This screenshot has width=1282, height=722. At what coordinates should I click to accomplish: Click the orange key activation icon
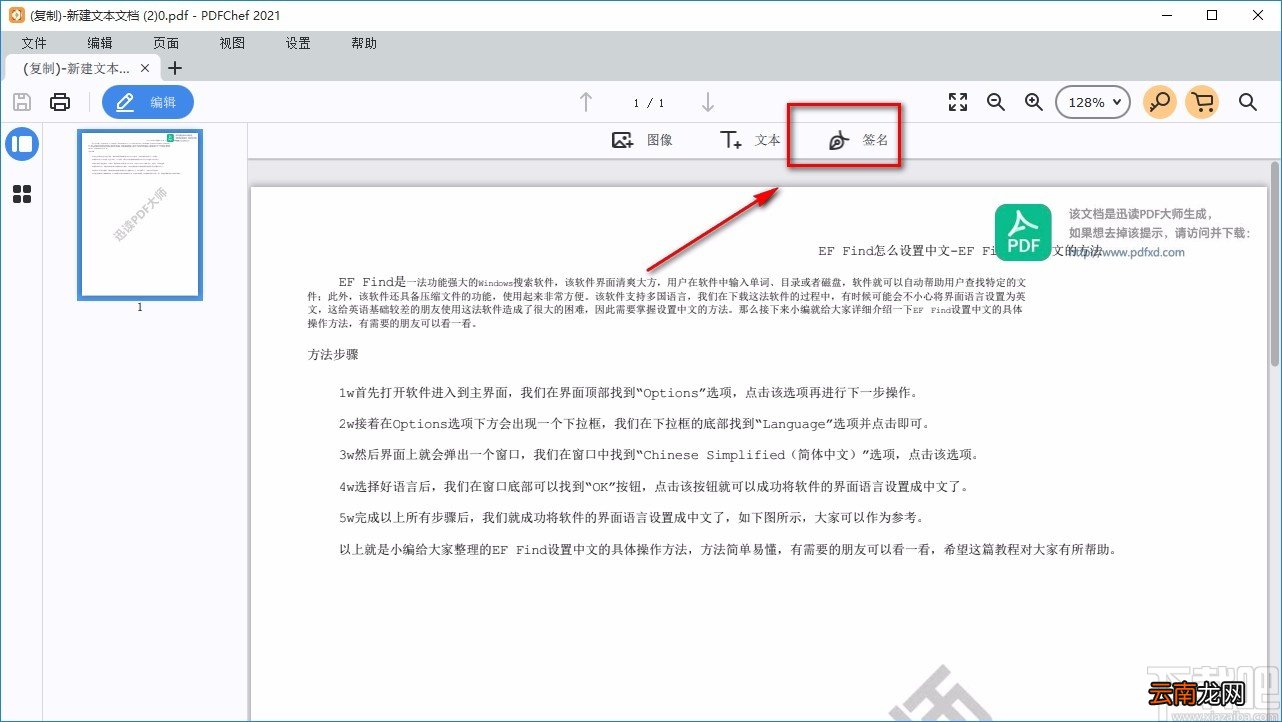click(1160, 102)
